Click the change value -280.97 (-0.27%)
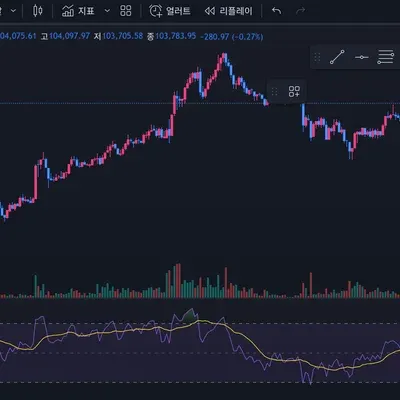Image resolution: width=400 pixels, height=400 pixels. coord(232,36)
